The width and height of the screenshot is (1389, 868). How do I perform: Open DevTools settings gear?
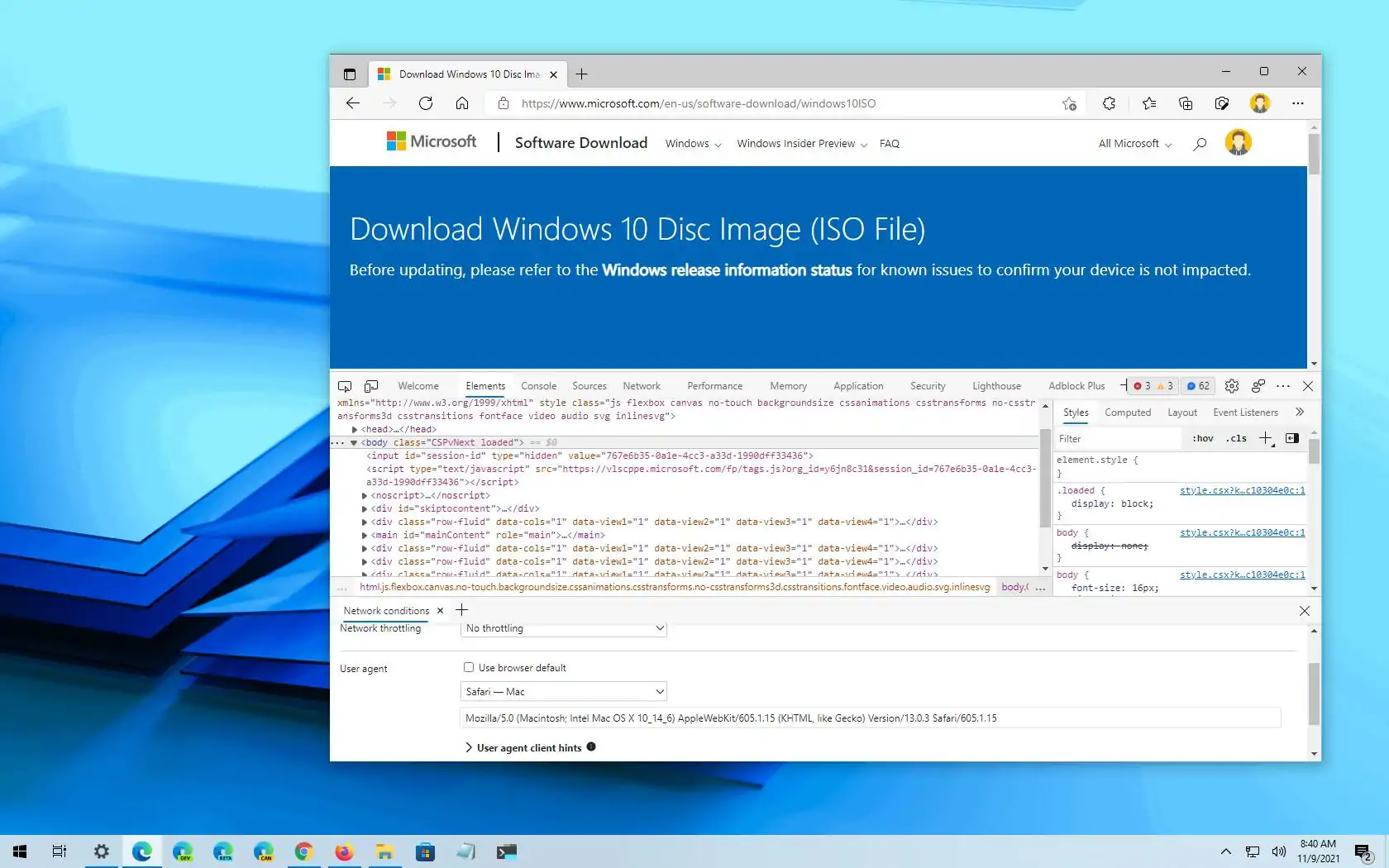coord(1232,386)
